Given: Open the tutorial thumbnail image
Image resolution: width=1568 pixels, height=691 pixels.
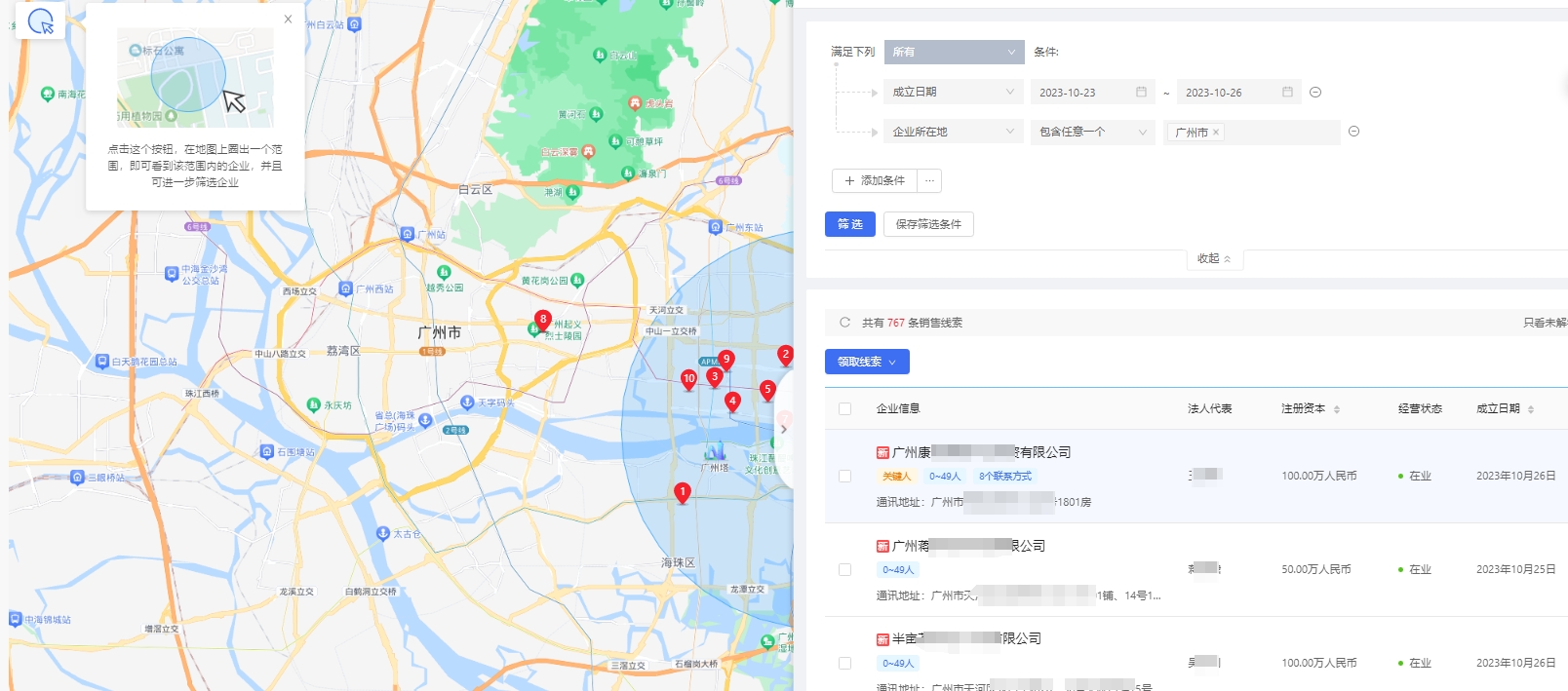Looking at the screenshot, I should [x=195, y=78].
